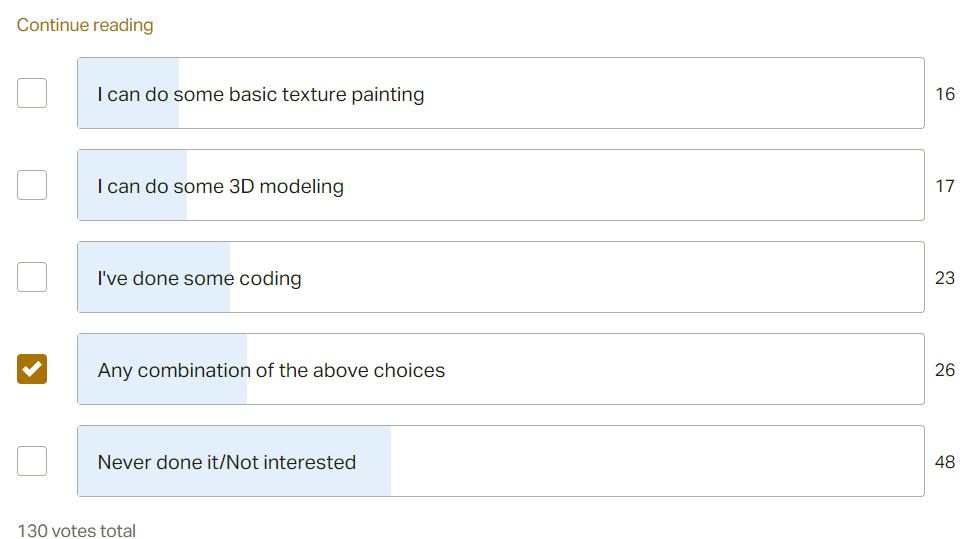Check the basic texture painting checkbox

pyautogui.click(x=32, y=93)
